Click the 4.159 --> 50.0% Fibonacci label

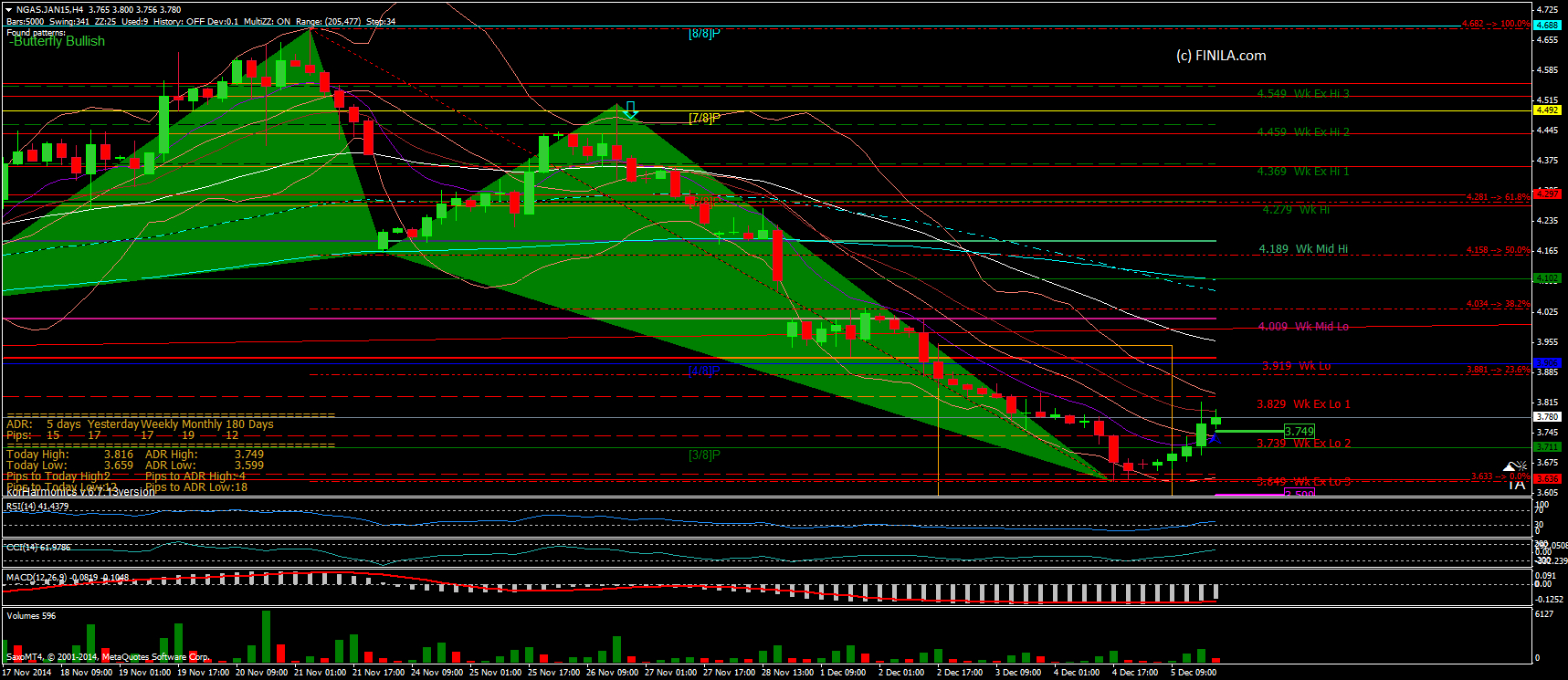coord(1498,250)
